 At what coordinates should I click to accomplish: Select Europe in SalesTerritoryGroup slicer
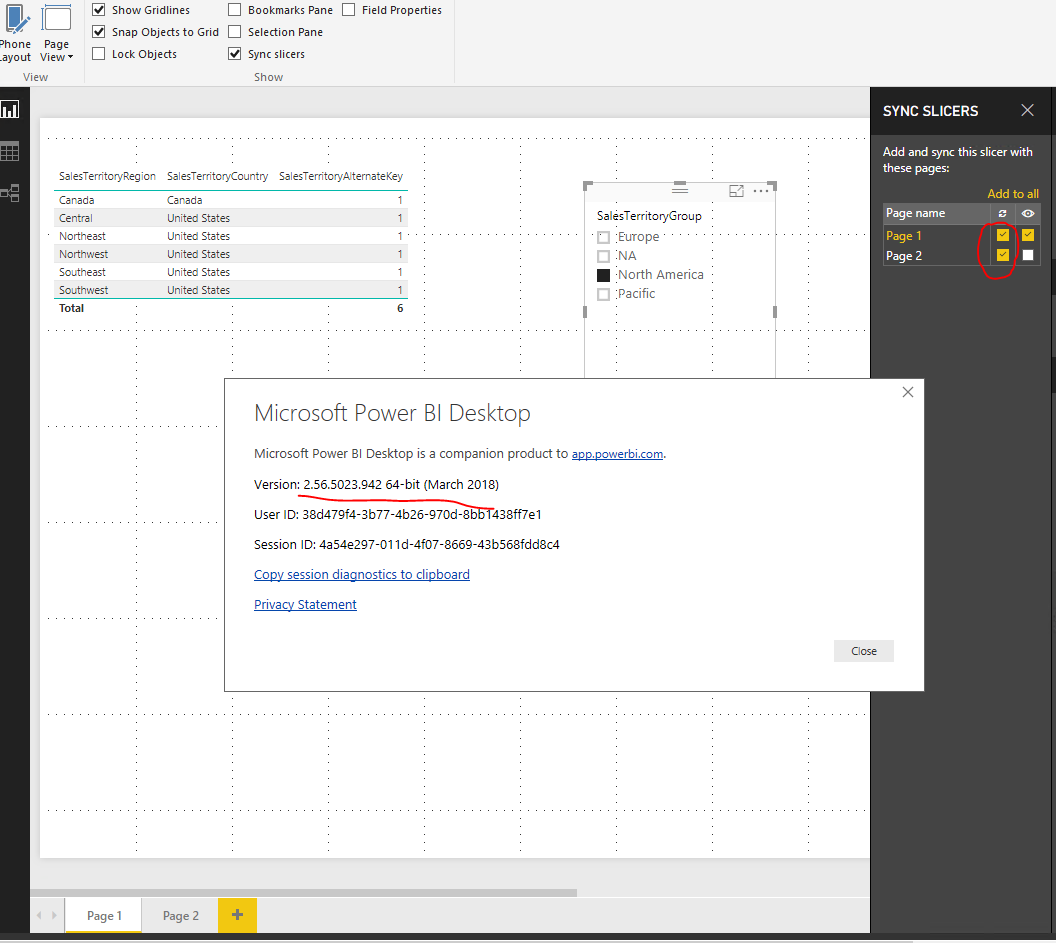tap(603, 237)
